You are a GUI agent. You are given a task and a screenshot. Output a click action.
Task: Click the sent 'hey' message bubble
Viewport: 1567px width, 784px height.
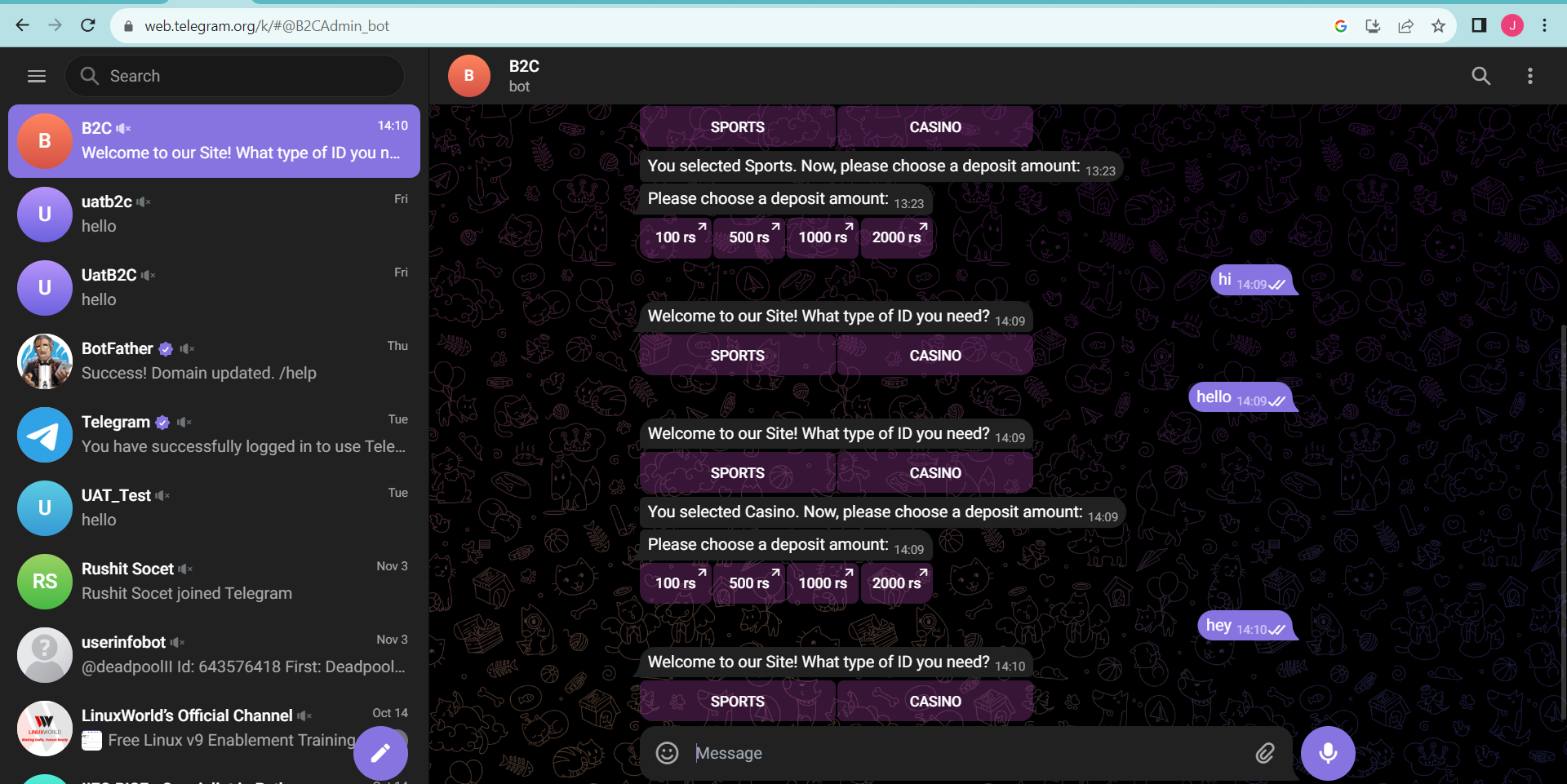(1245, 626)
